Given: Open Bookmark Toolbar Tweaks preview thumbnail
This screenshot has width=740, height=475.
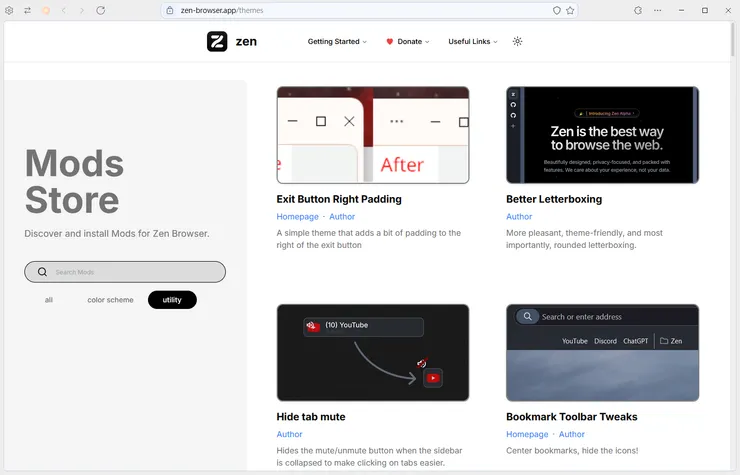Looking at the screenshot, I should pos(602,353).
